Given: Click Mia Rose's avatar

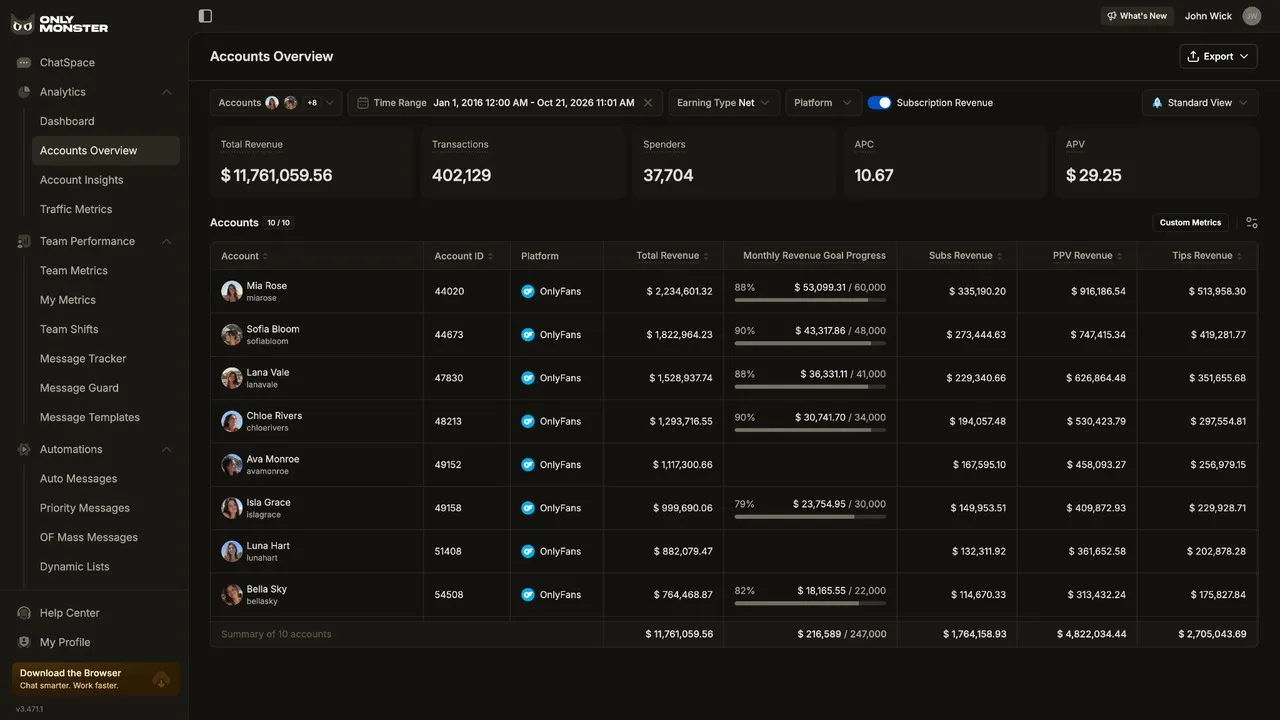Looking at the screenshot, I should 232,292.
